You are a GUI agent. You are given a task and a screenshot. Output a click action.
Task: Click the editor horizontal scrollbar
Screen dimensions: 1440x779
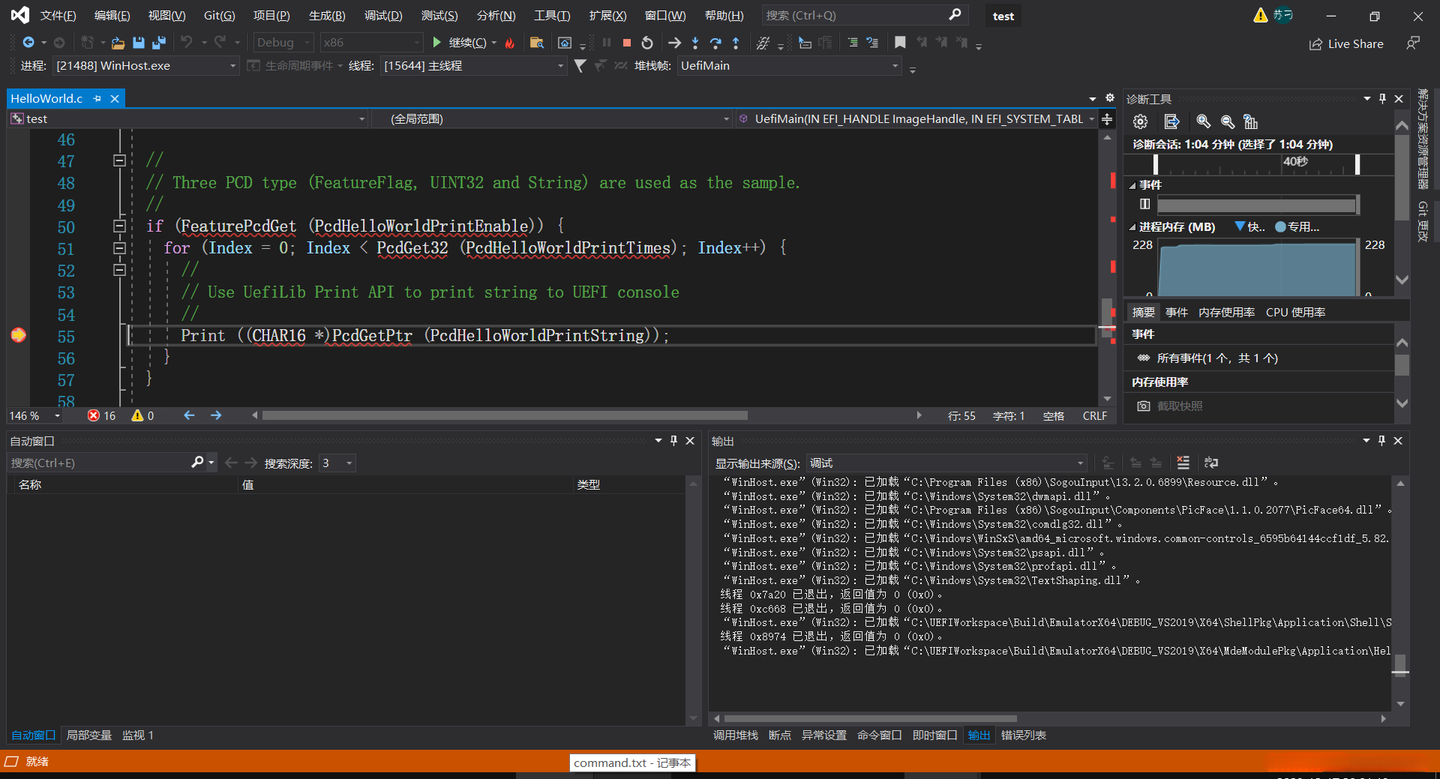click(504, 415)
